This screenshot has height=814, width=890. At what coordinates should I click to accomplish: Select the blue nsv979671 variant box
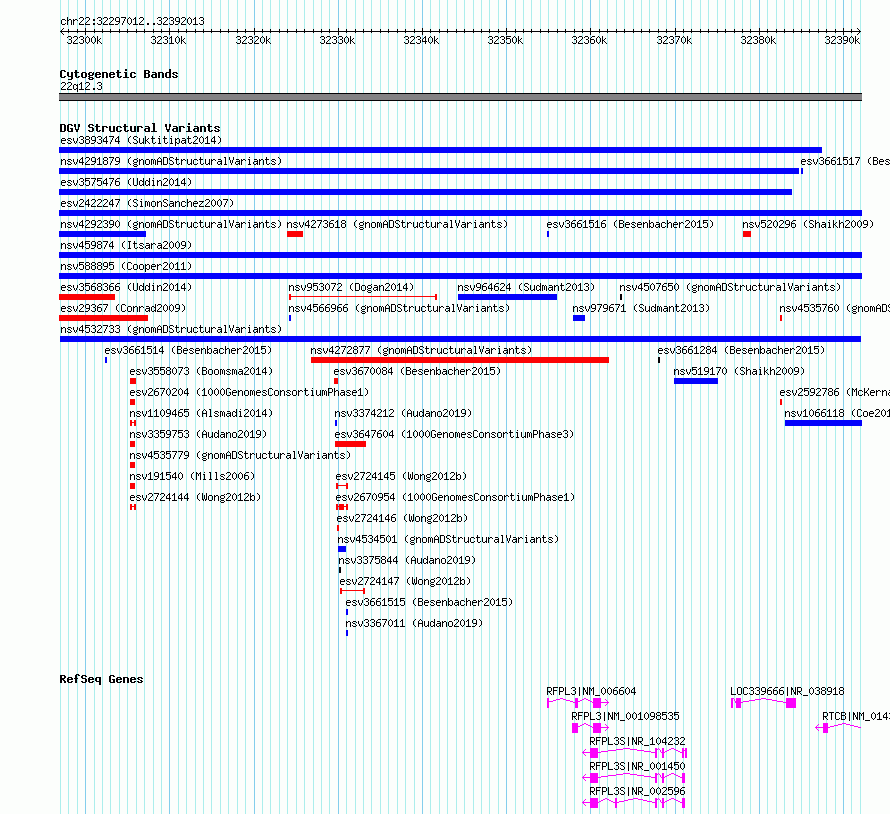click(x=579, y=318)
